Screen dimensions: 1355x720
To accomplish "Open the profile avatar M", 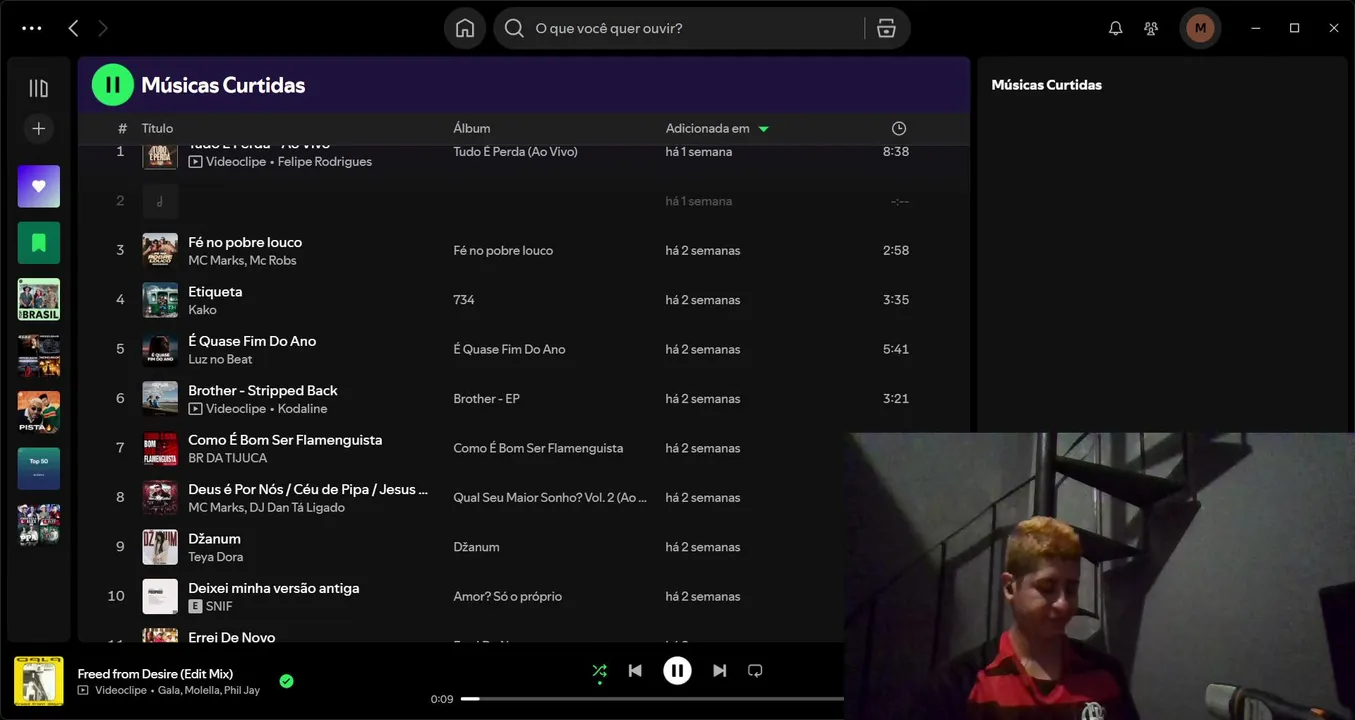I will (x=1200, y=28).
